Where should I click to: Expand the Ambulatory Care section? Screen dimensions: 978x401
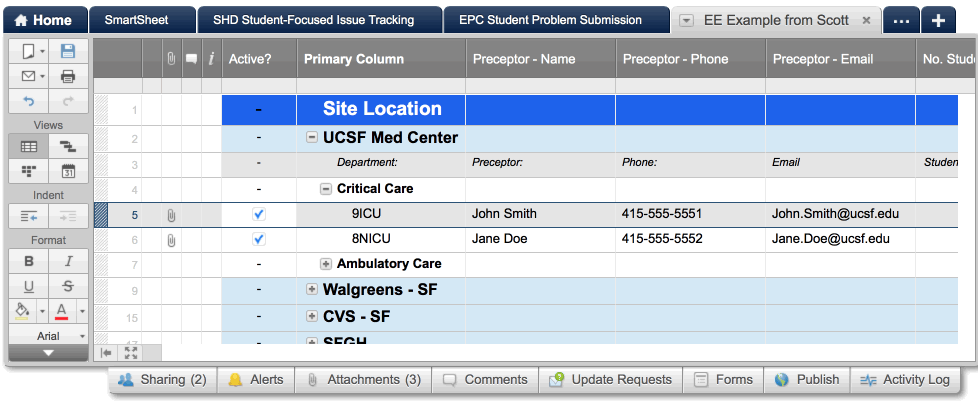[326, 264]
